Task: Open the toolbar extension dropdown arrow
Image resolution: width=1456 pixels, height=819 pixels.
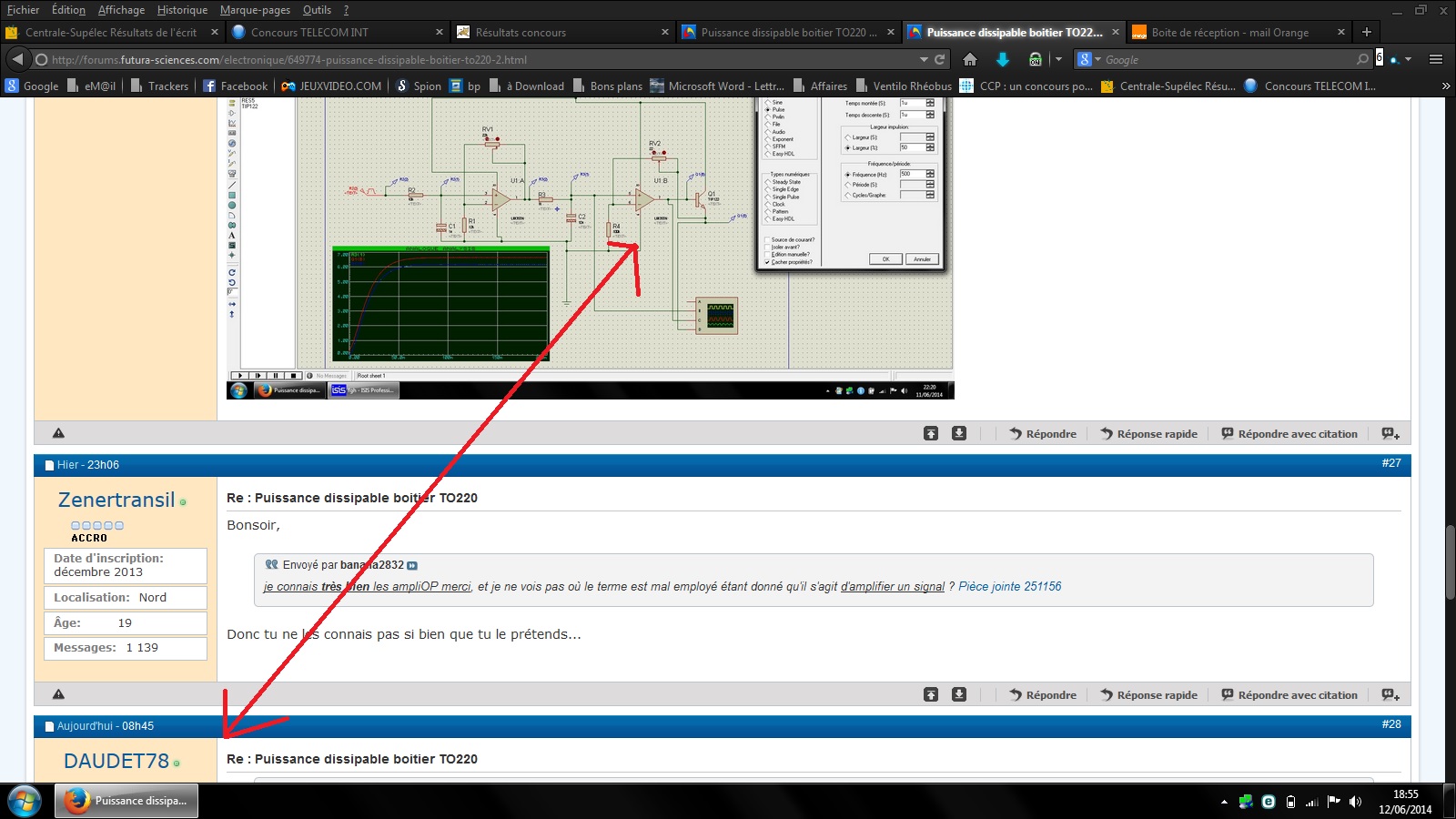Action: click(1058, 59)
